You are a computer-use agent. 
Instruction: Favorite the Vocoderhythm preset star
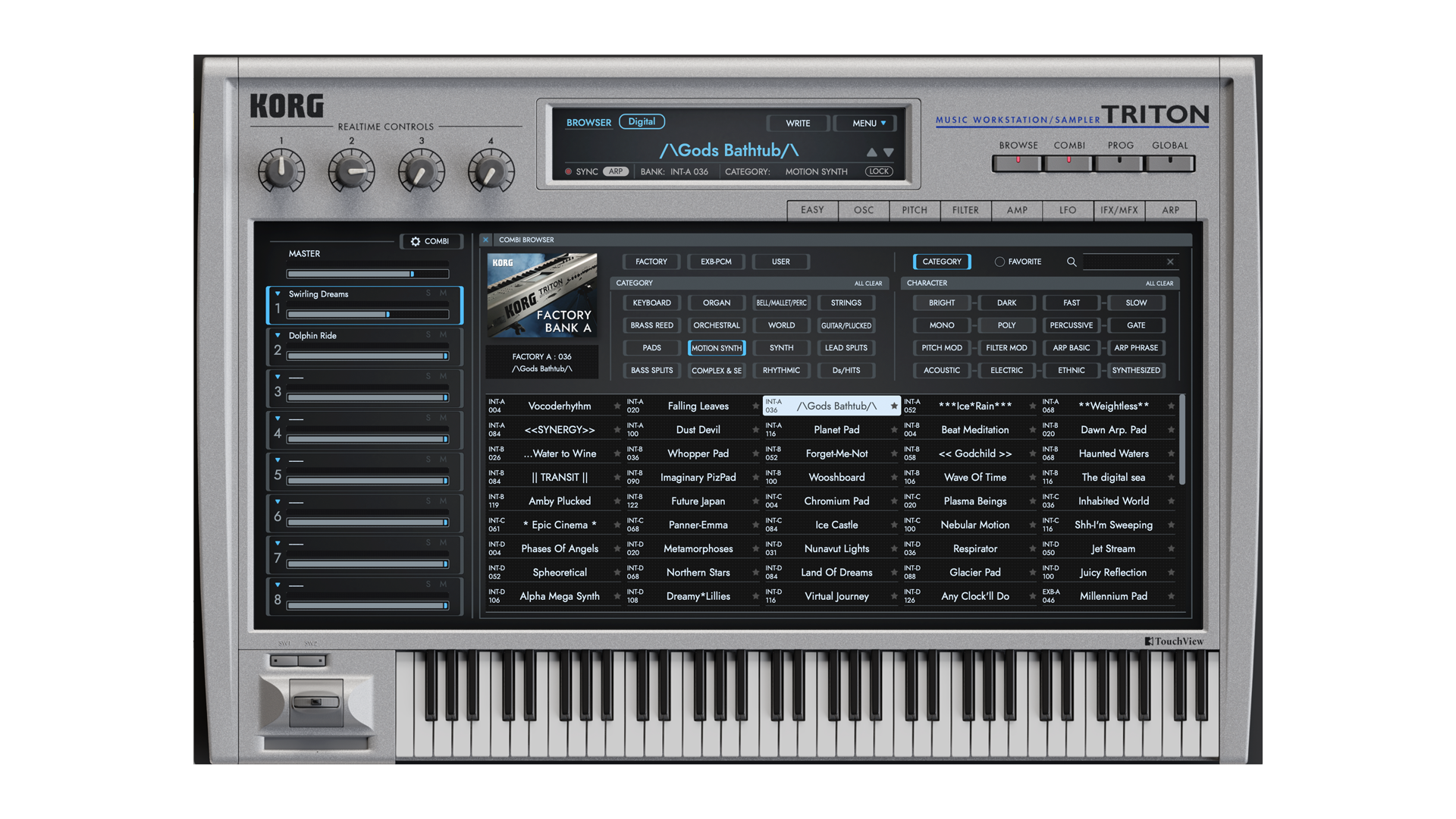tap(617, 406)
